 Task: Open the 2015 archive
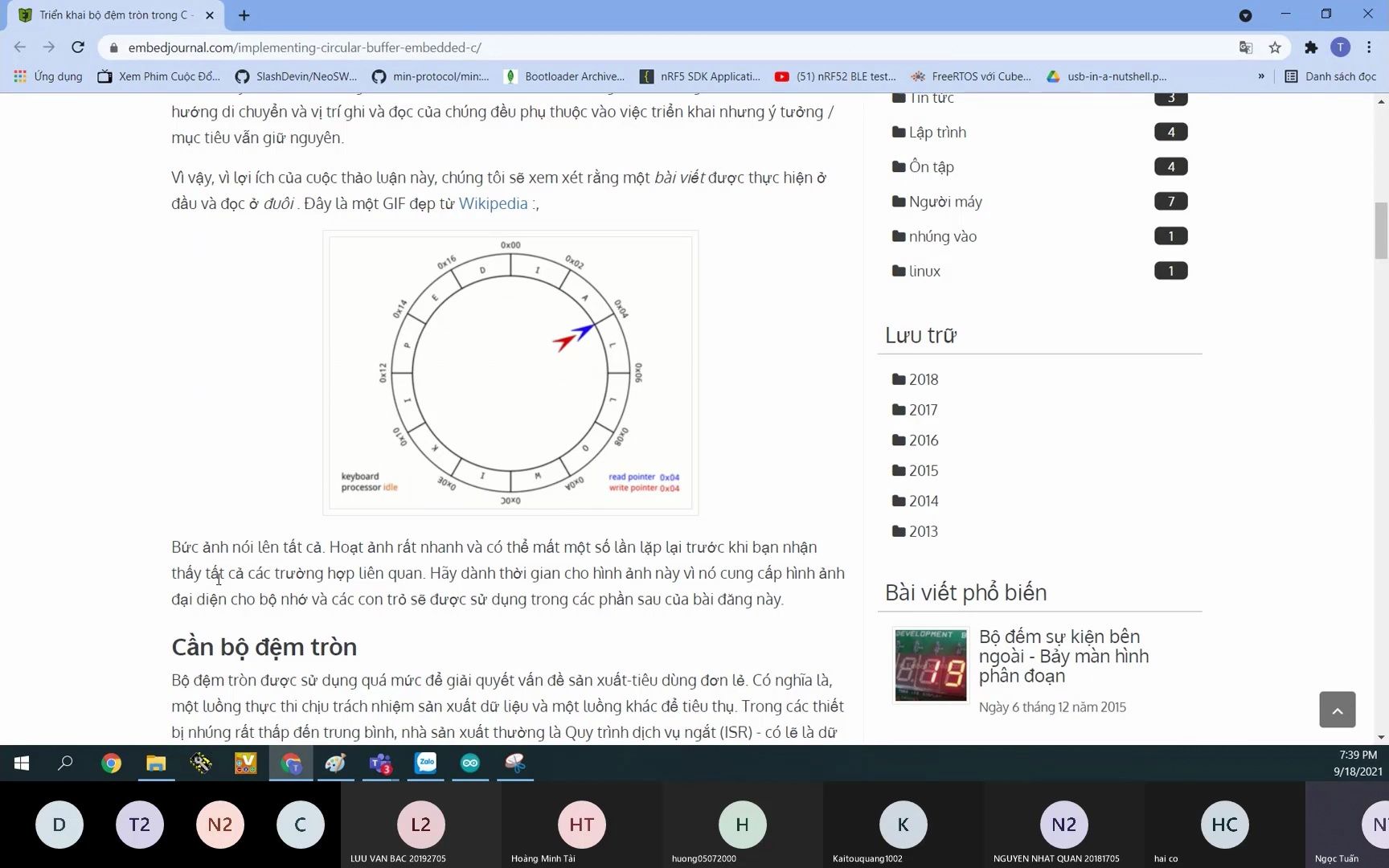click(x=923, y=471)
